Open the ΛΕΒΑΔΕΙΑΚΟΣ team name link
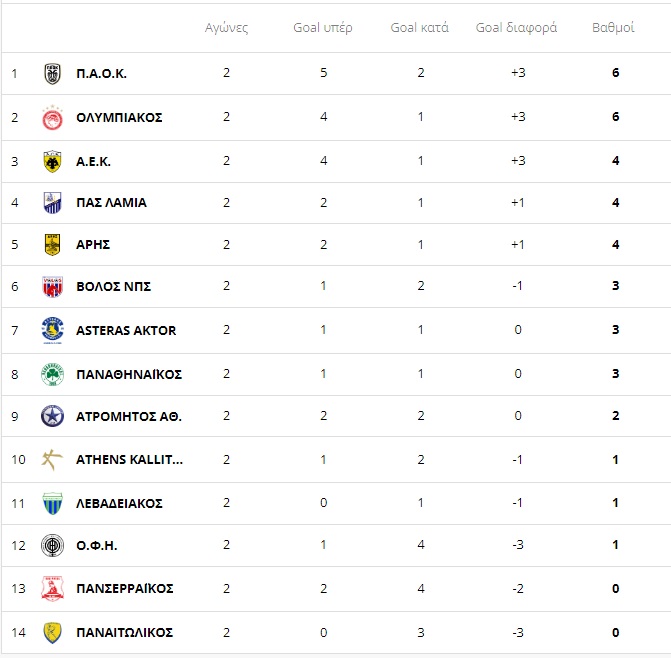 (x=119, y=504)
